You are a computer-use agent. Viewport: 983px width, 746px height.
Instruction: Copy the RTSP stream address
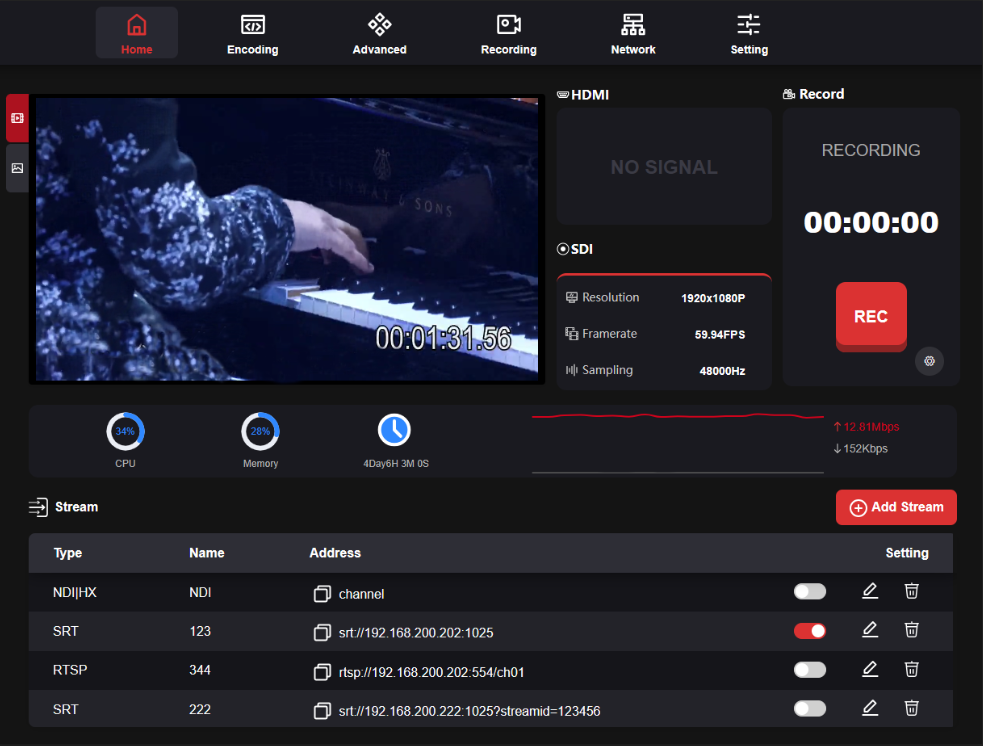322,671
